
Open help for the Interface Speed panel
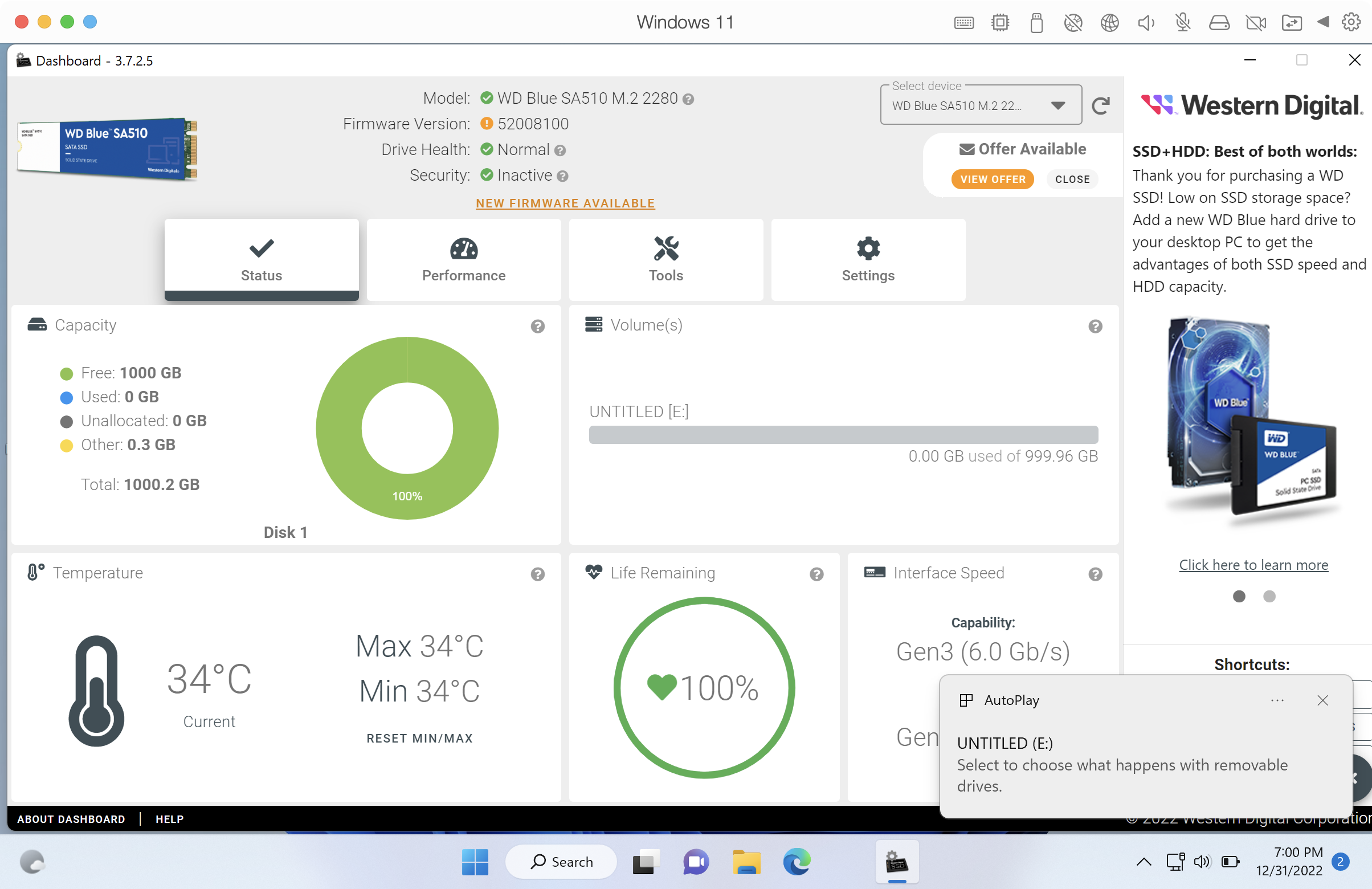point(1095,574)
